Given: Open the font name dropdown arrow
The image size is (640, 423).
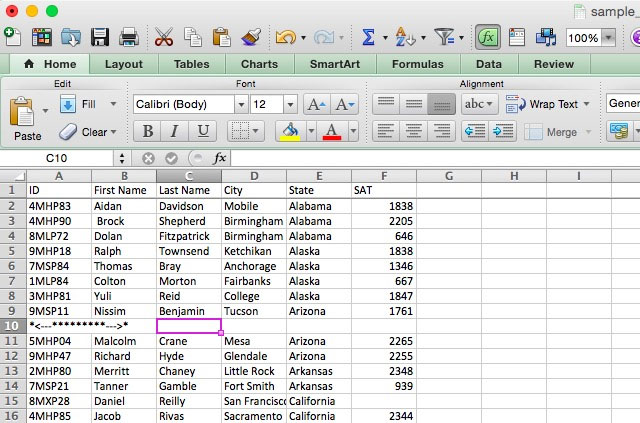Looking at the screenshot, I should pos(241,105).
